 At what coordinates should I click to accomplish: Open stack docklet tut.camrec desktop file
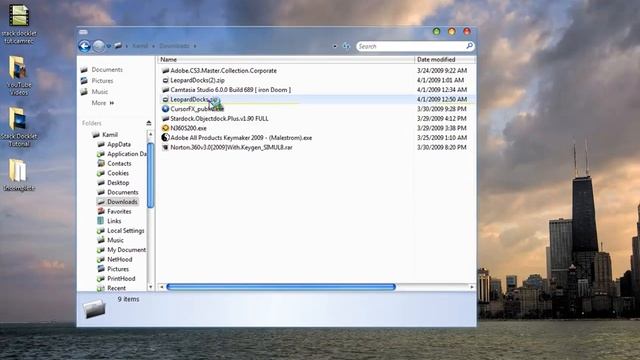(x=19, y=23)
